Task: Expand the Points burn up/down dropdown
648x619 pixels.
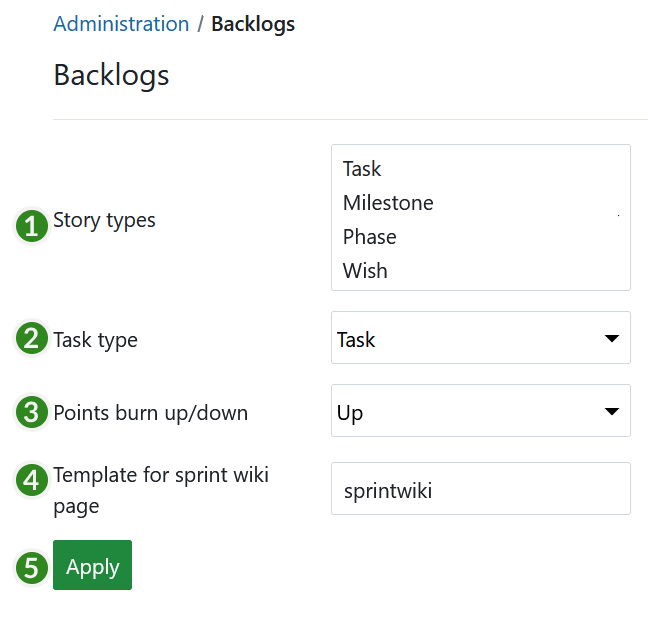Action: 480,411
